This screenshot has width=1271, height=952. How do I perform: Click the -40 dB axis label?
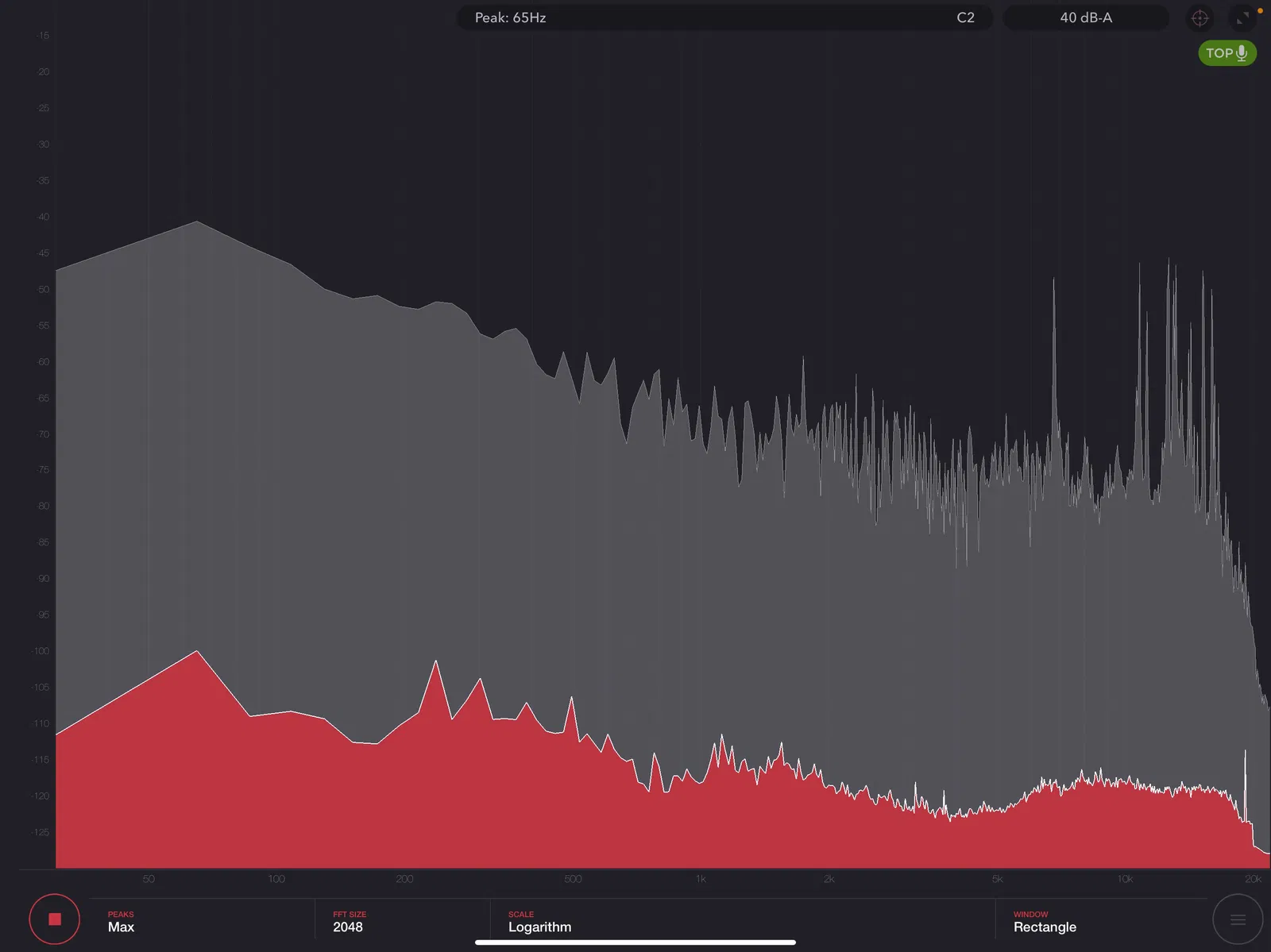click(42, 217)
